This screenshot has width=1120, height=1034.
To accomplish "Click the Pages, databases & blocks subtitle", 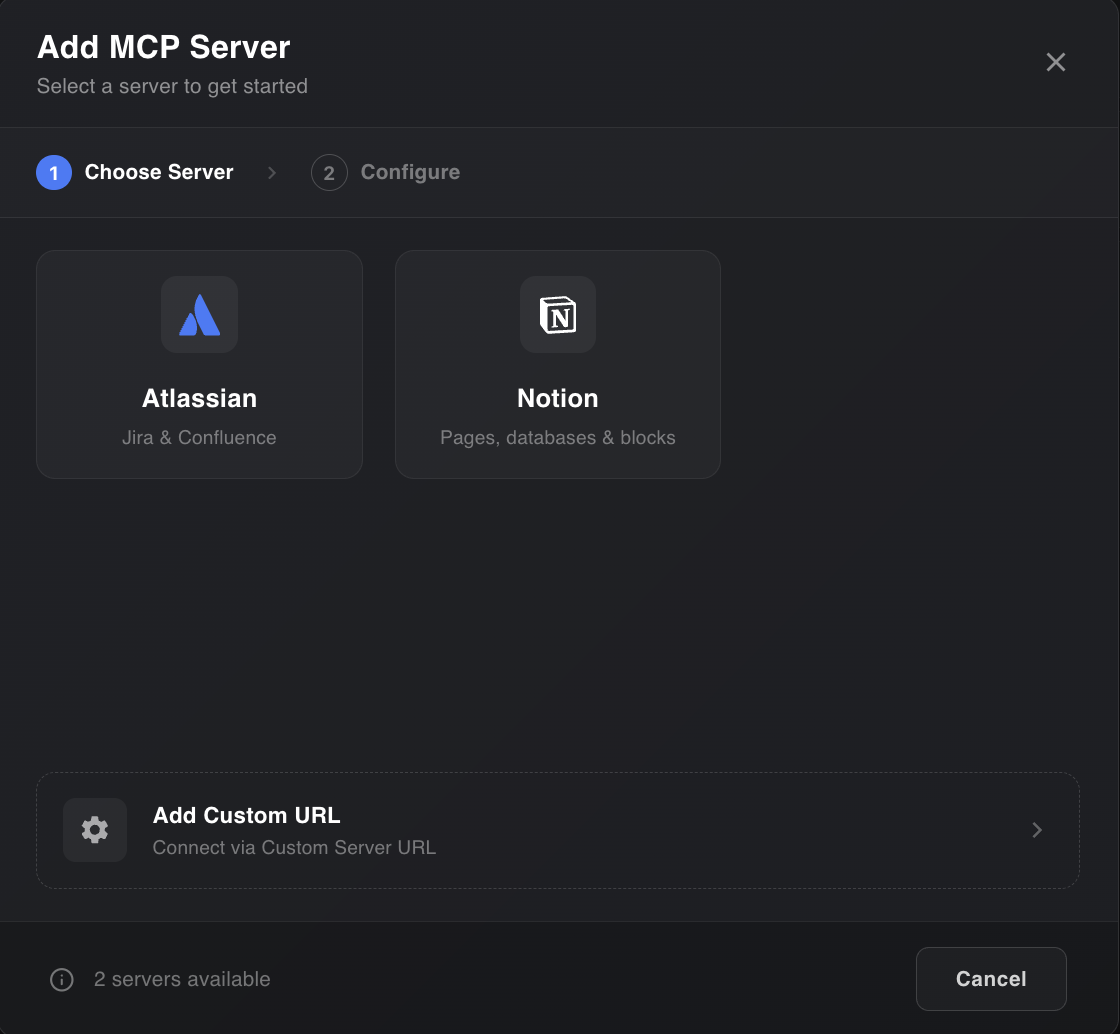I will click(557, 437).
